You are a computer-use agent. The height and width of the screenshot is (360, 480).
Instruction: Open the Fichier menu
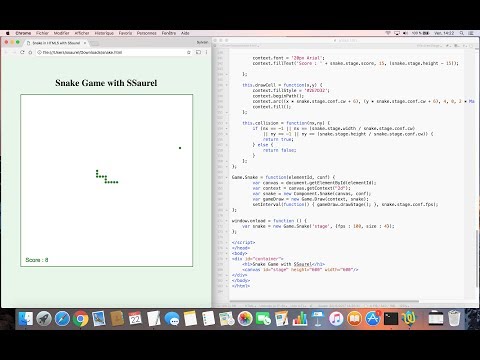42,33
